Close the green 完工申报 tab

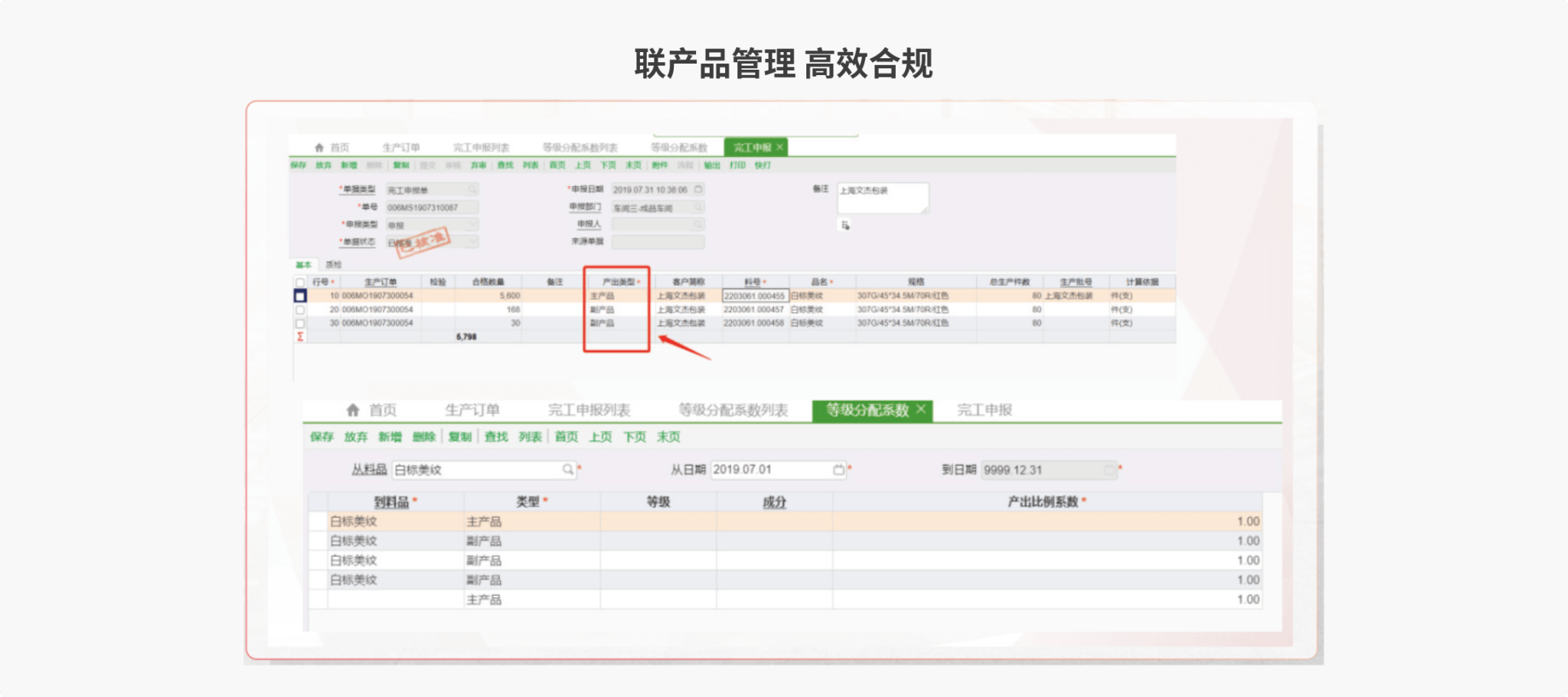(x=779, y=147)
